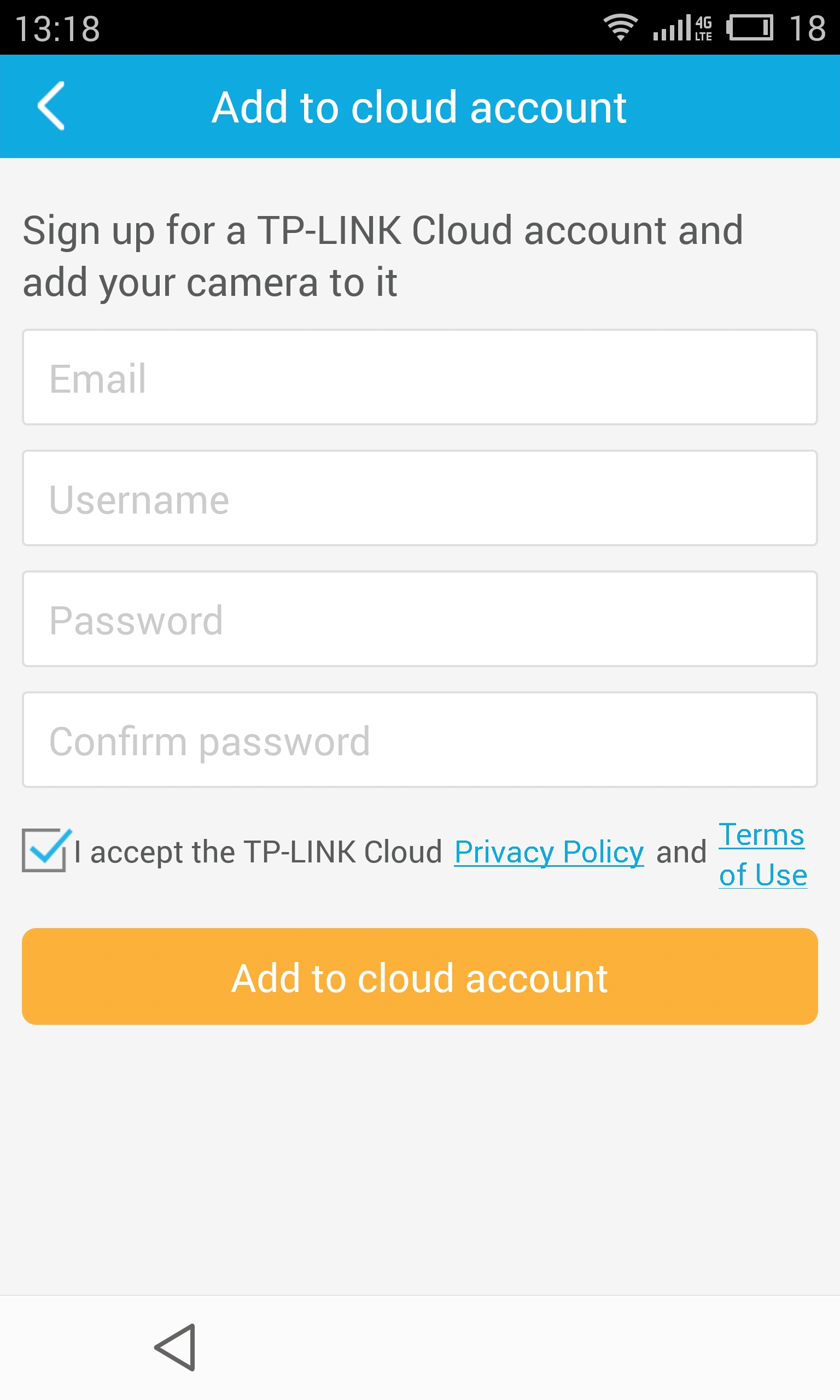Tap the 13:18 clock in the status bar
Viewport: 840px width, 1400px height.
tap(58, 29)
